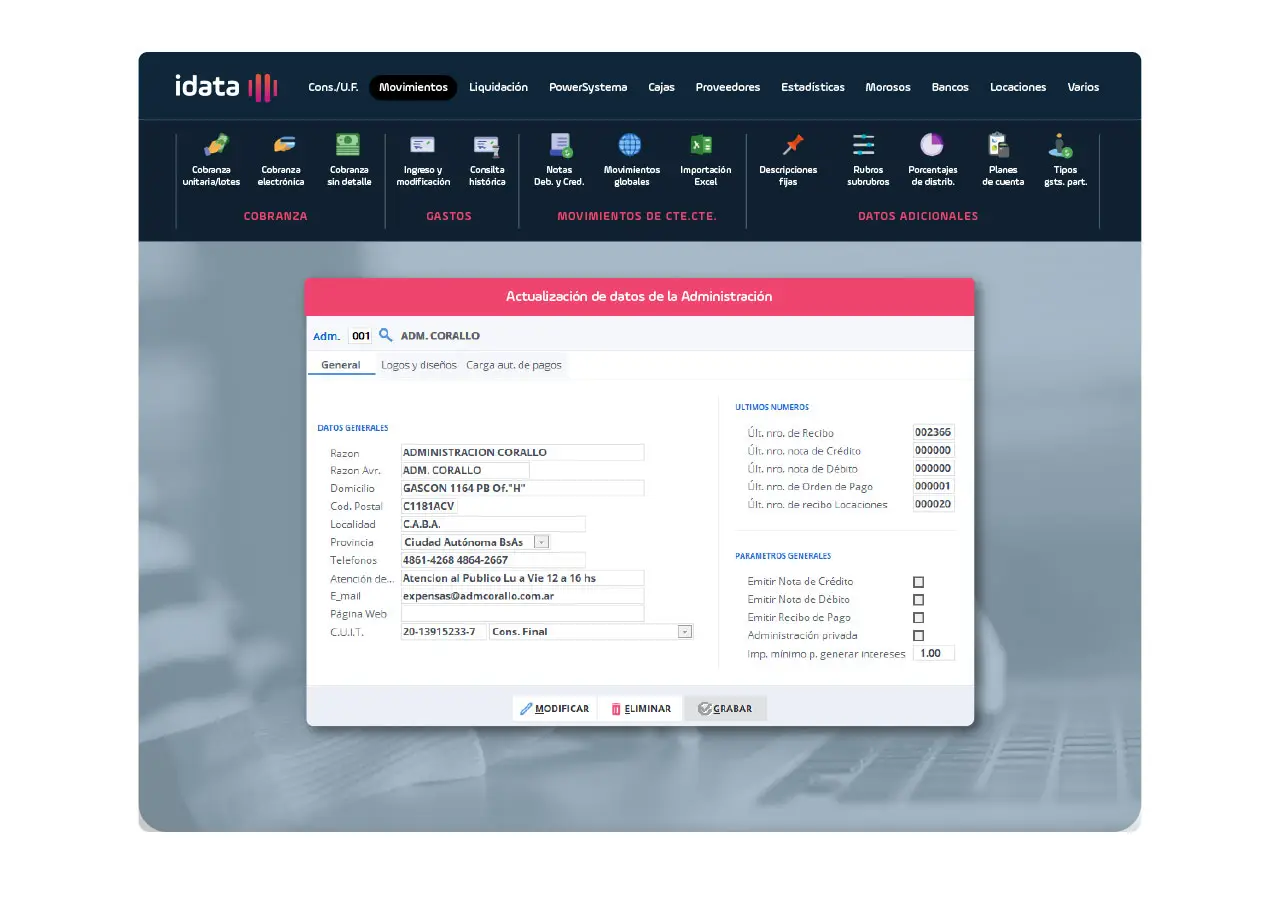The height and width of the screenshot is (900, 1280).
Task: Click the Imp. mínimo p. generar intereses field
Action: tap(934, 653)
